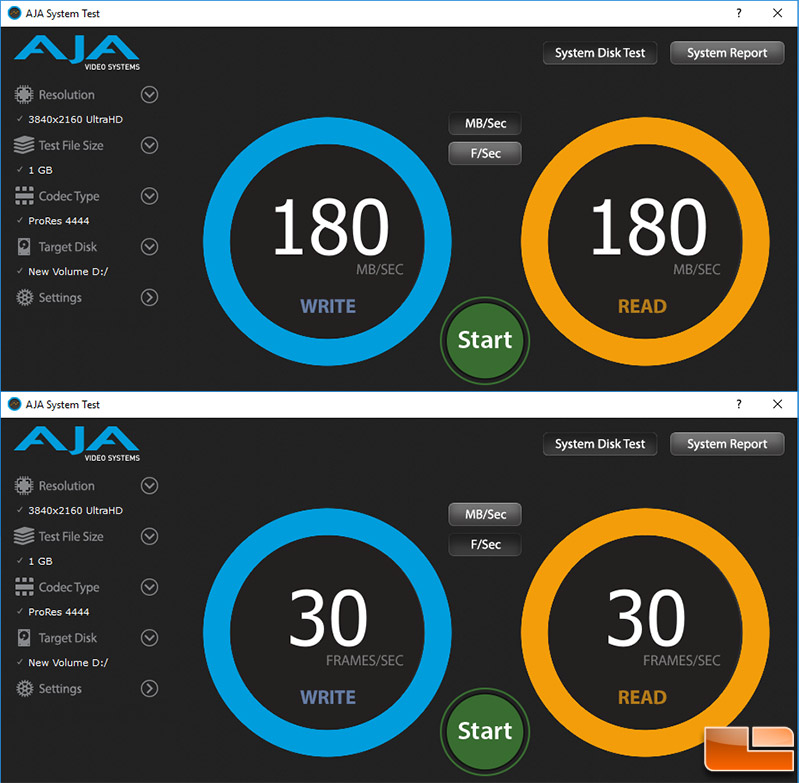800x783 pixels.
Task: Expand Target Disk dropdown in bottom window
Action: click(149, 638)
